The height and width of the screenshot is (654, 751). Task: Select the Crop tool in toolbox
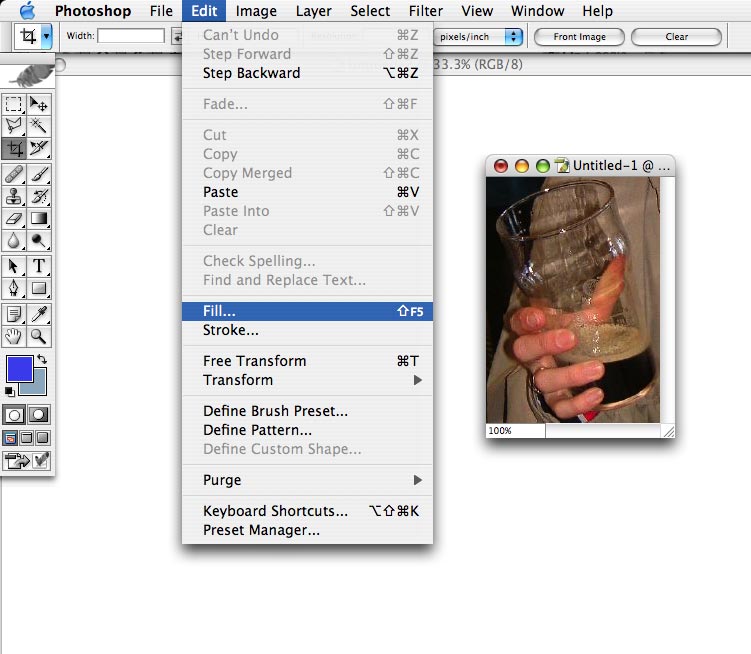(13, 149)
